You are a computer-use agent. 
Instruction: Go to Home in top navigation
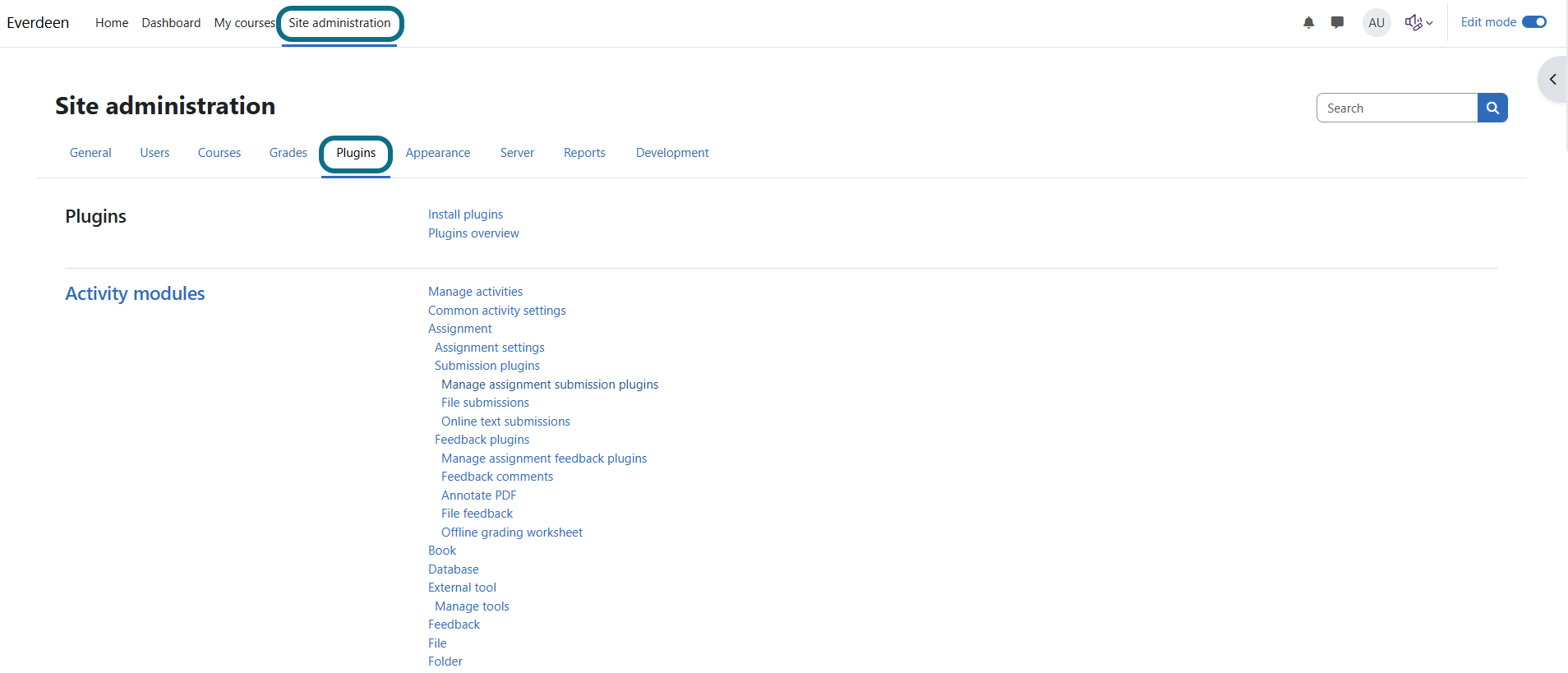[x=112, y=23]
